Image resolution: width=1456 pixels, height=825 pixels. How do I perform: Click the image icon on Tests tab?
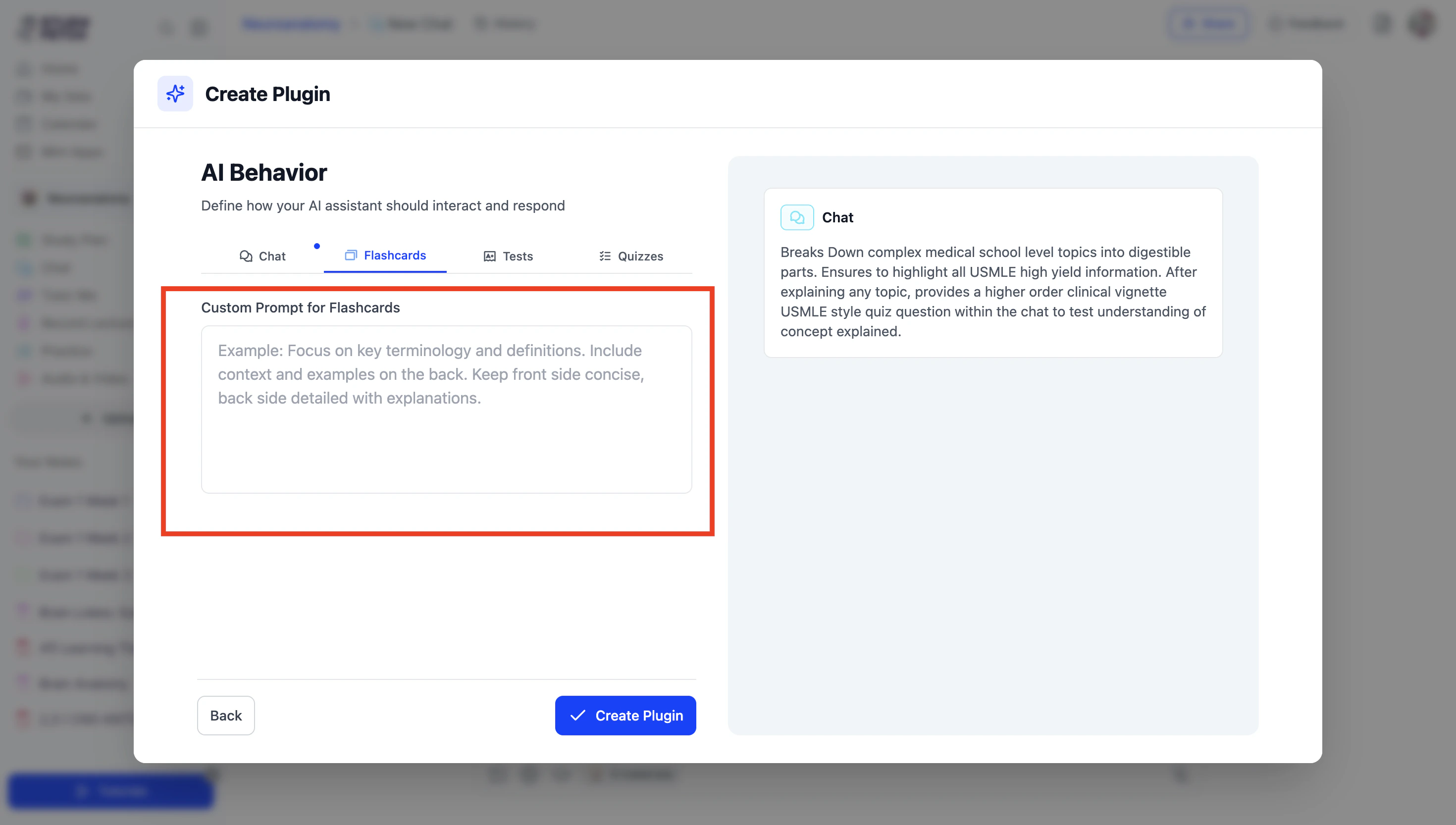[x=489, y=256]
